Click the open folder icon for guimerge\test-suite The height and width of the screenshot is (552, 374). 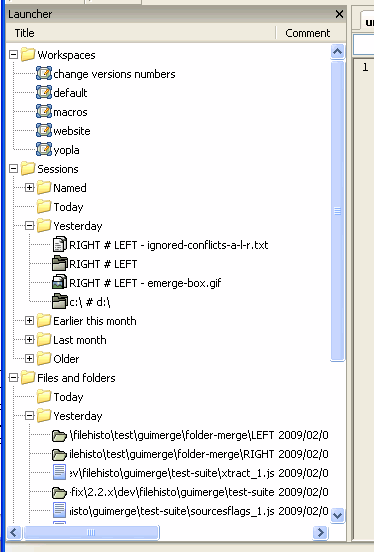click(59, 493)
